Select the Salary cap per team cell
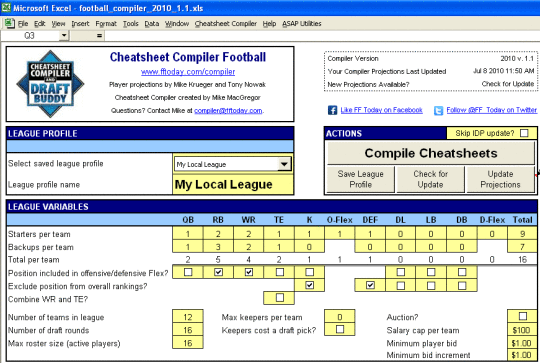Image resolution: width=540 pixels, height=363 pixels. [522, 330]
